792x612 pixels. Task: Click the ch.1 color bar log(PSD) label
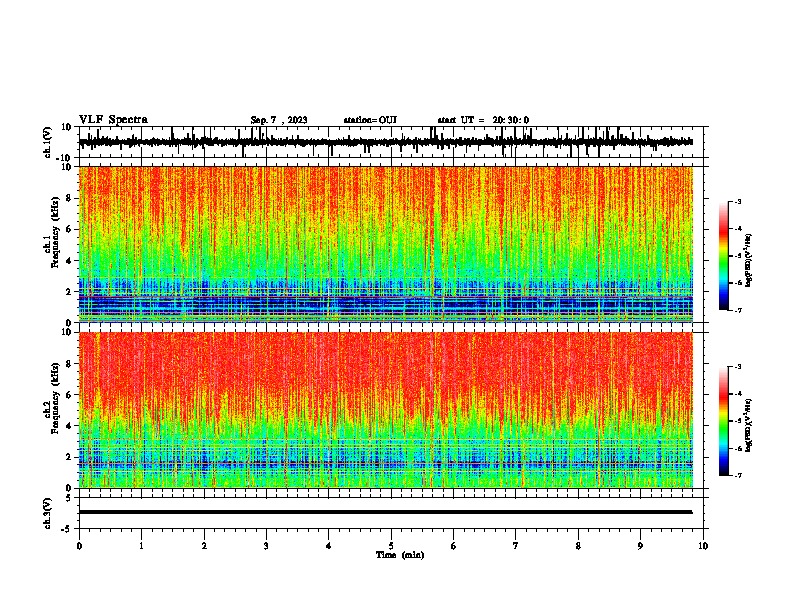749,260
